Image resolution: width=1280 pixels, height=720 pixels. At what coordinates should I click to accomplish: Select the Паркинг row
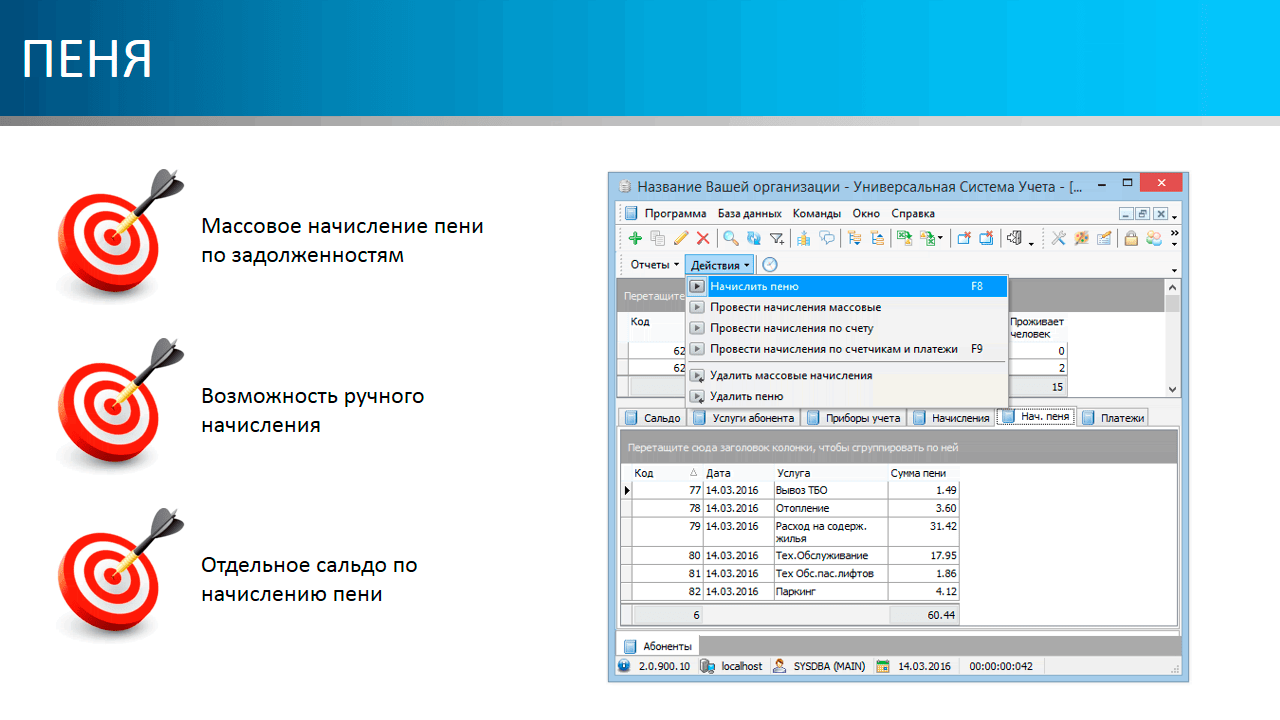click(x=790, y=592)
